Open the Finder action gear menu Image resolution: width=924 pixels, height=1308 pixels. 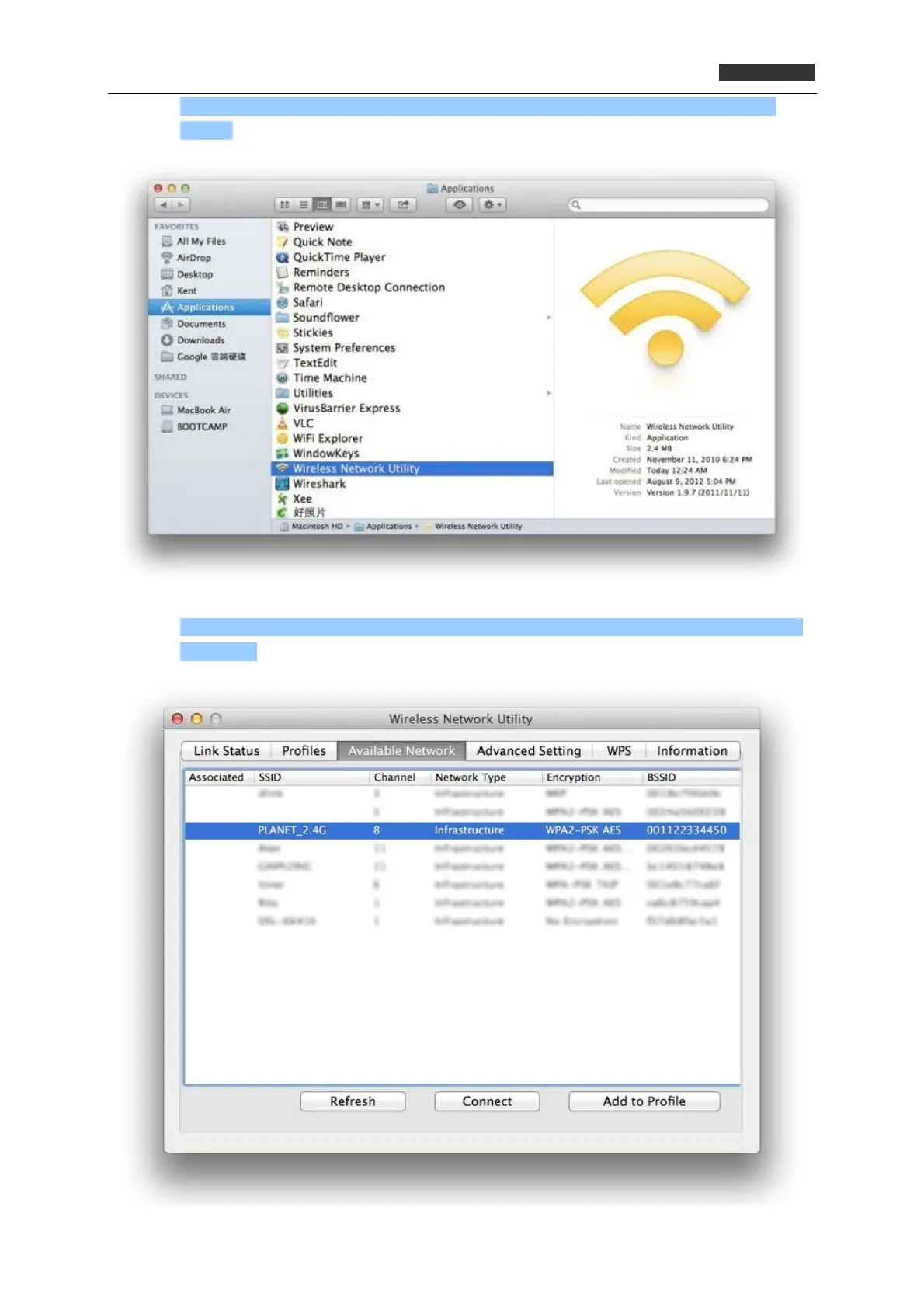(x=492, y=205)
